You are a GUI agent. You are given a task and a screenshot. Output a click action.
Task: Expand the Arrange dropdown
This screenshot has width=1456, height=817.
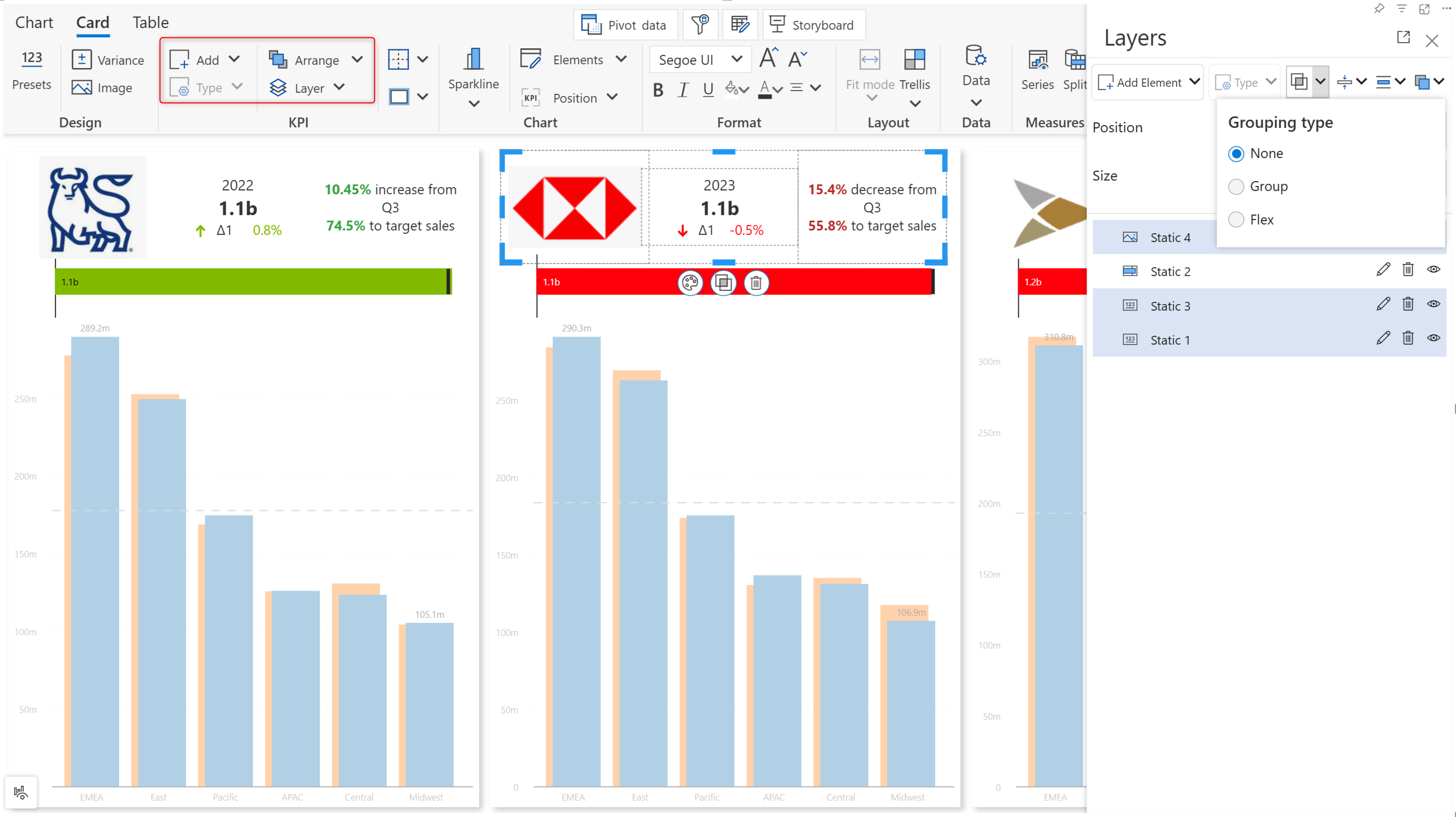[357, 59]
